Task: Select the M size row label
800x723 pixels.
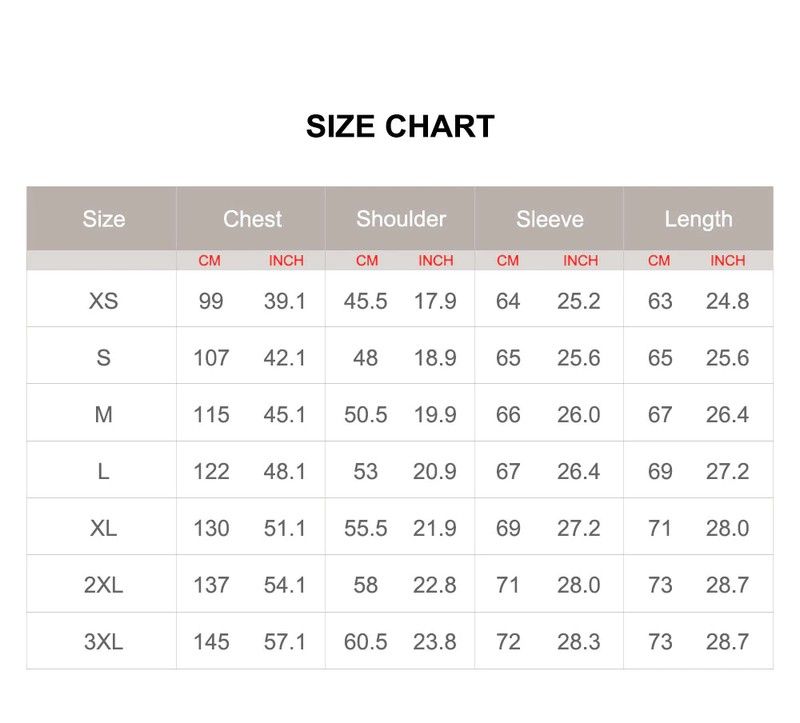Action: (104, 414)
